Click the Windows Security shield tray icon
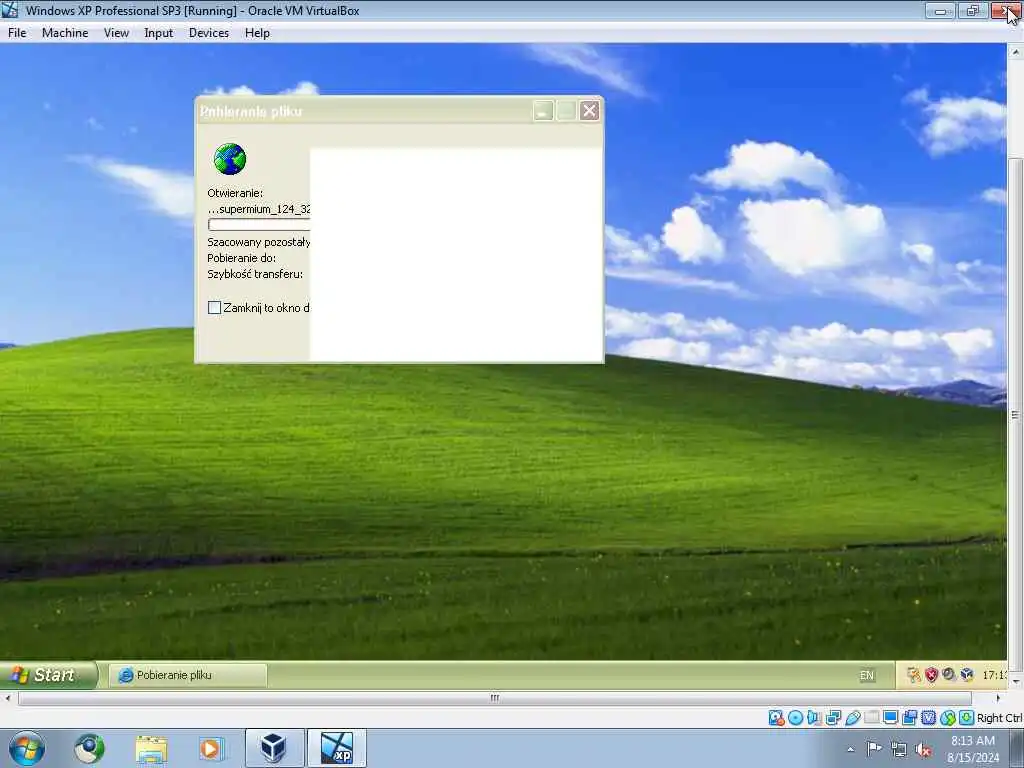Image resolution: width=1024 pixels, height=768 pixels. [931, 675]
